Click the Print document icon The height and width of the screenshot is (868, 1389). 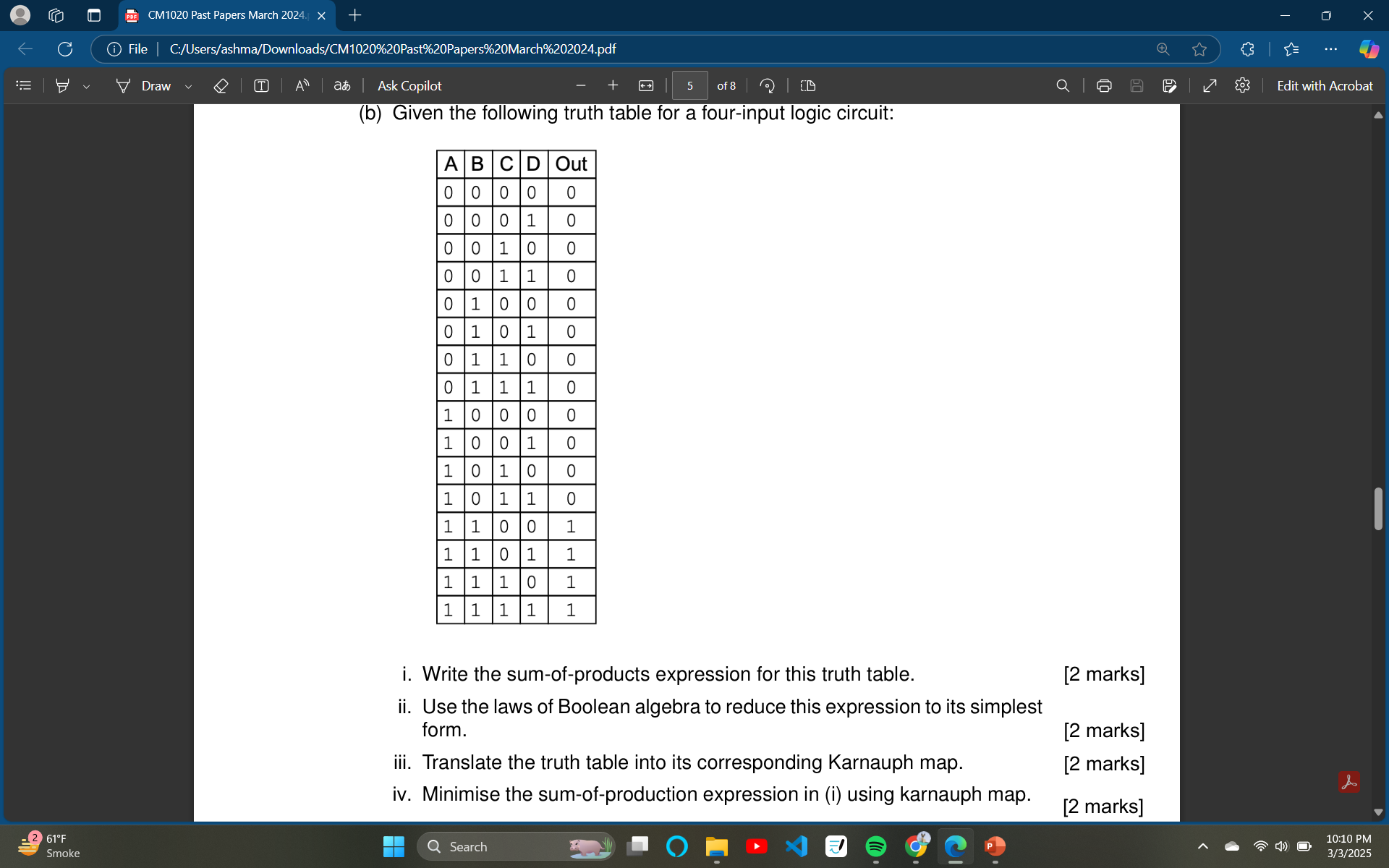coord(1101,86)
